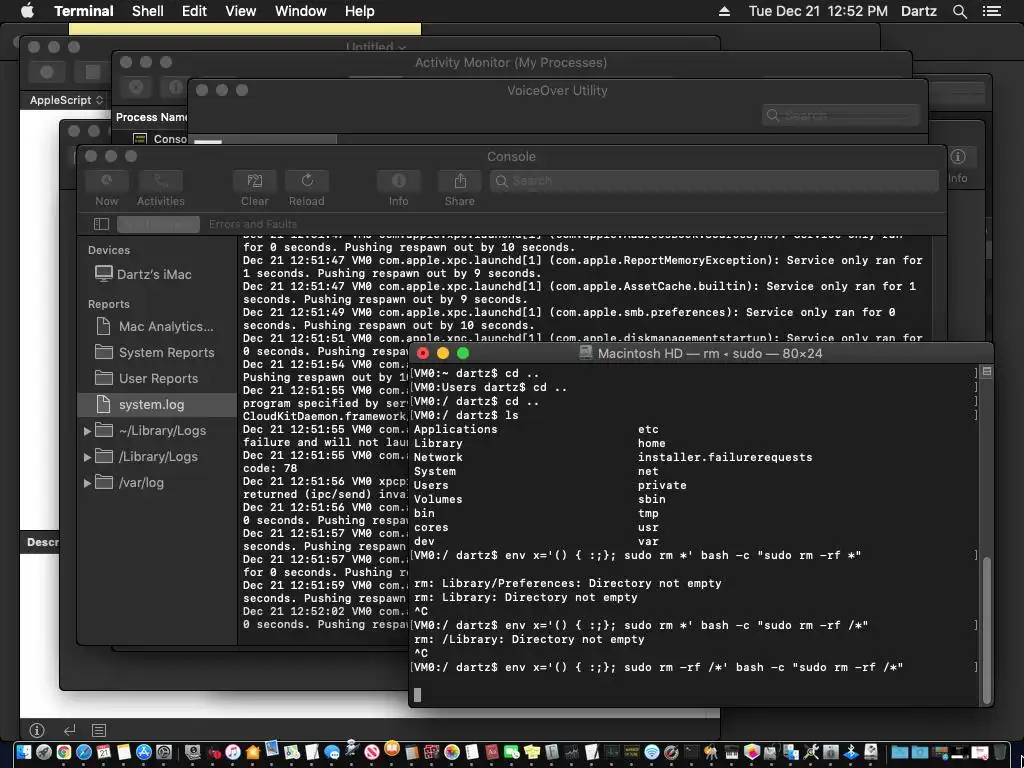Open the AppleScript language dropdown
The width and height of the screenshot is (1024, 768).
(67, 100)
